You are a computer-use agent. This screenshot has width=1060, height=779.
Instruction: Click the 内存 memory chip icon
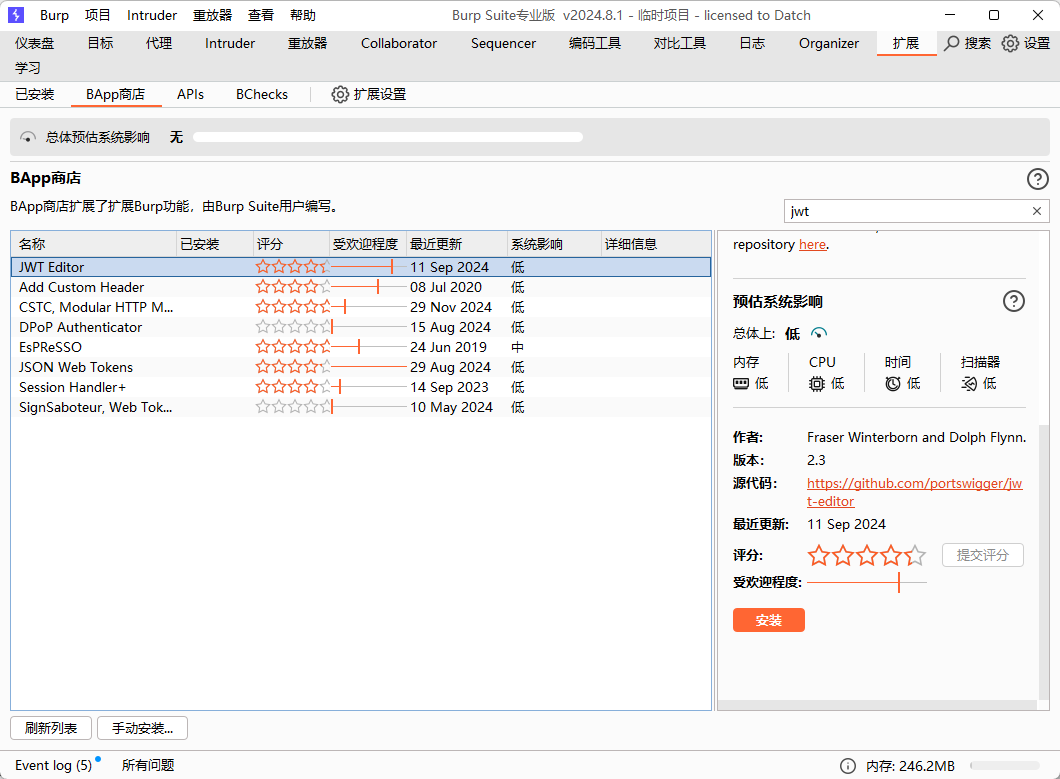[x=741, y=383]
